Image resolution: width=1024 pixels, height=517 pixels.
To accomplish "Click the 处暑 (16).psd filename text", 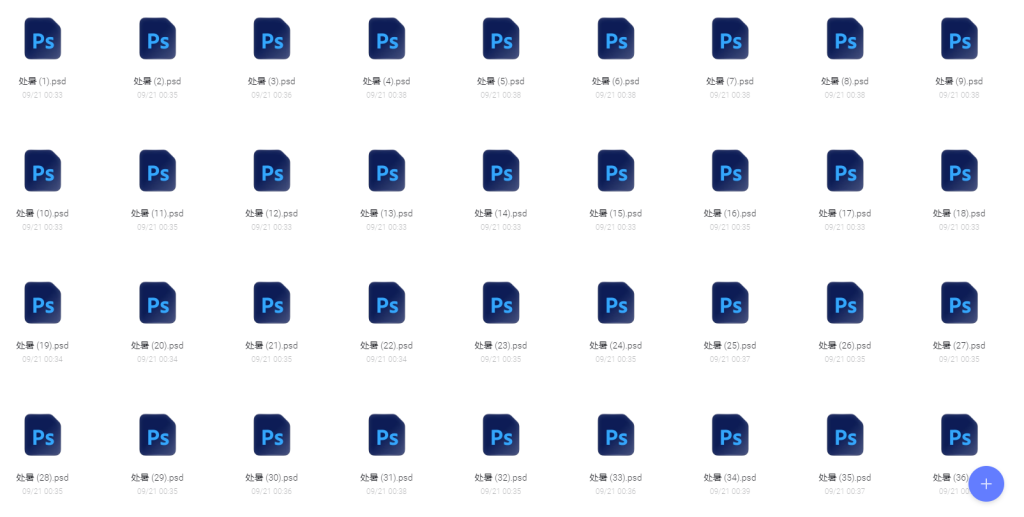I will click(x=730, y=213).
